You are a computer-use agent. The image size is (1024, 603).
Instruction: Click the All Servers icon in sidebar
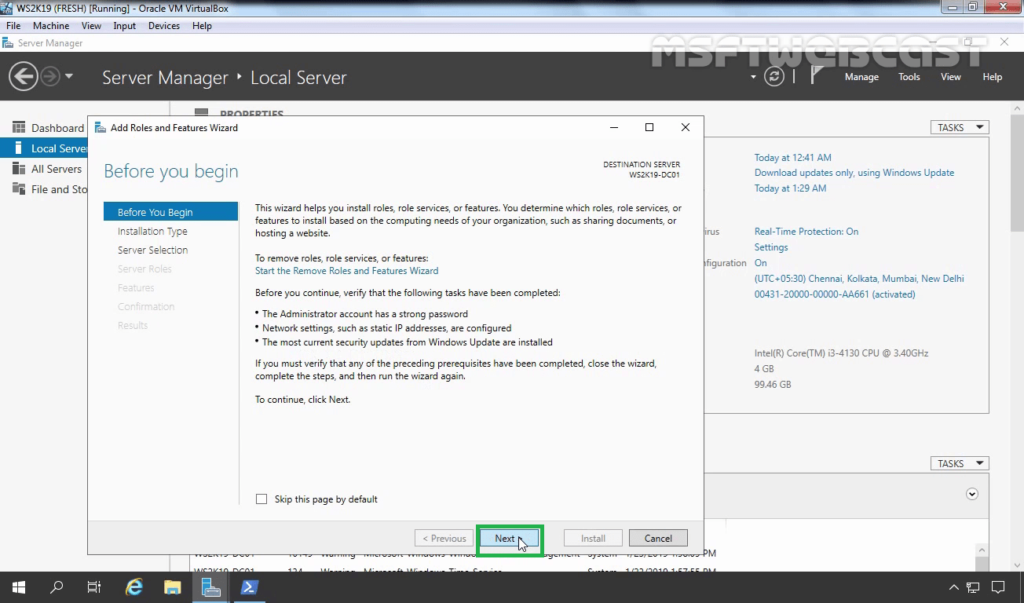pos(18,169)
